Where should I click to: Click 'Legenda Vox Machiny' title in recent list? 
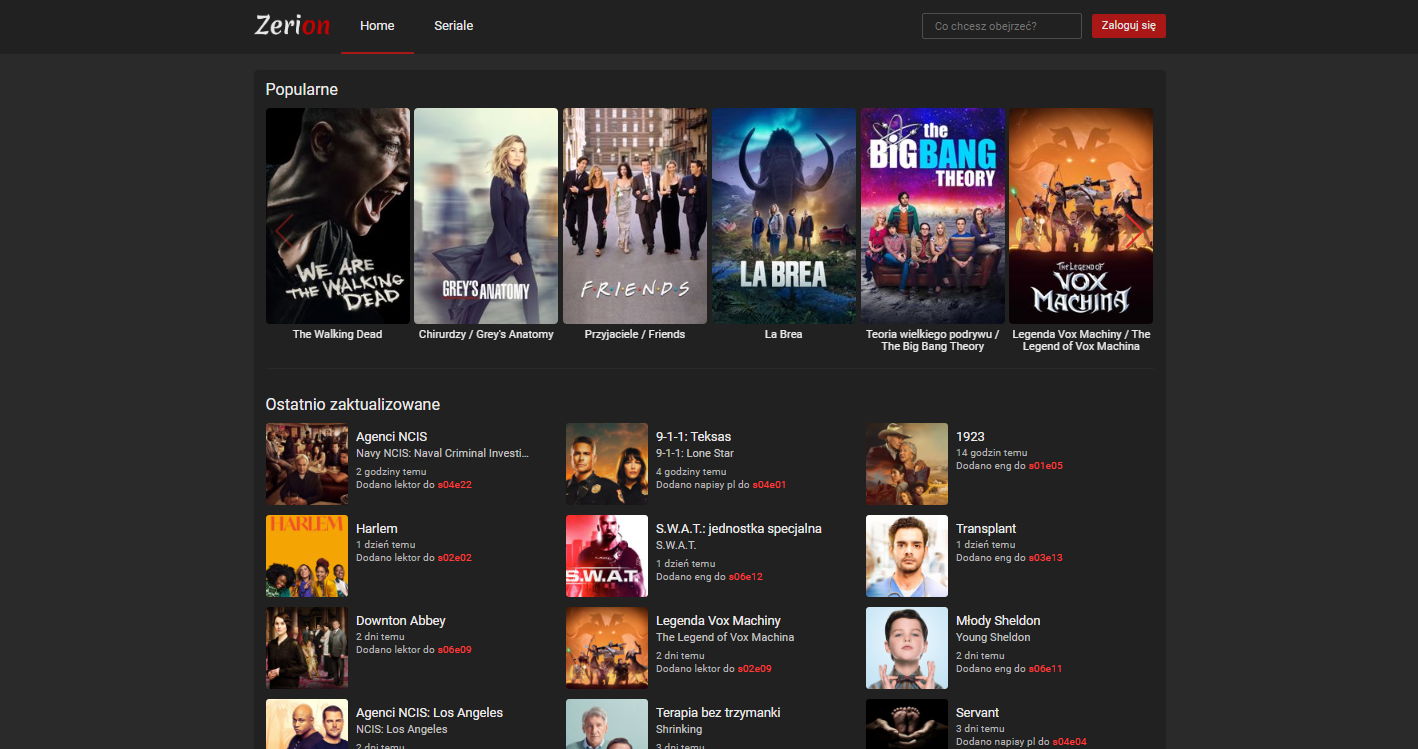[718, 621]
